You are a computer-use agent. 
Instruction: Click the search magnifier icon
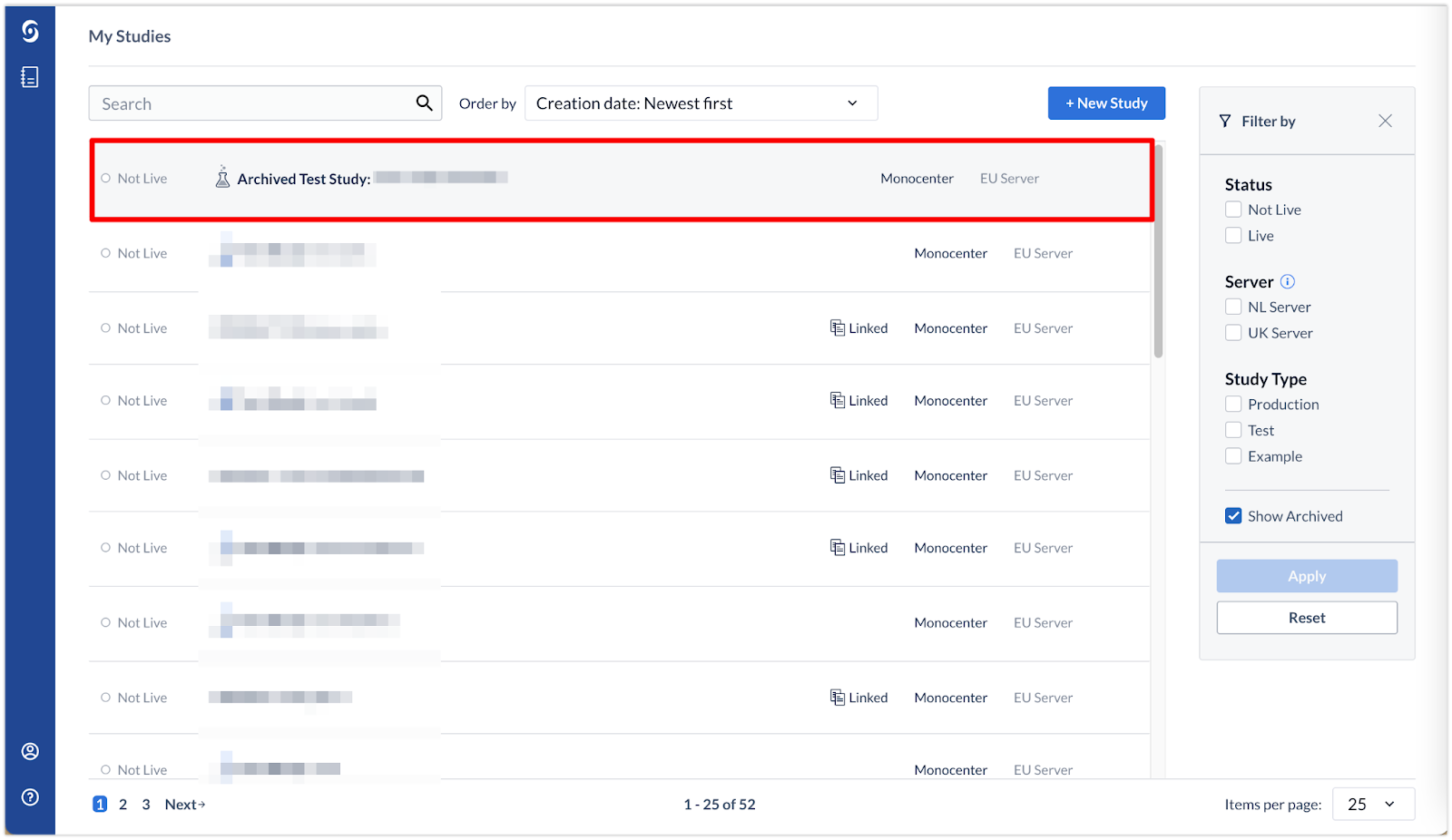(x=424, y=103)
